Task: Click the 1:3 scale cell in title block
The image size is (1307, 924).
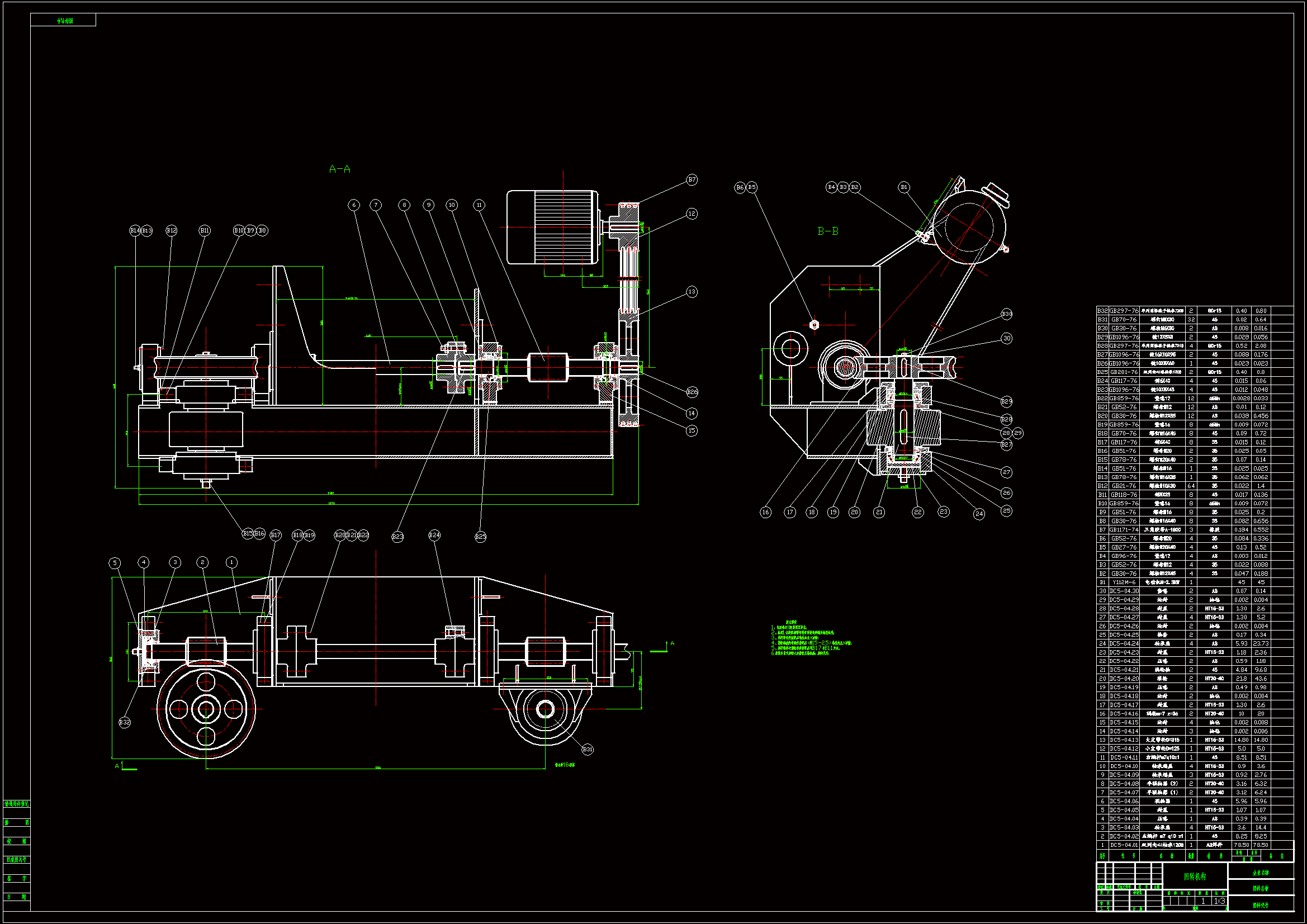Action: 1219,901
